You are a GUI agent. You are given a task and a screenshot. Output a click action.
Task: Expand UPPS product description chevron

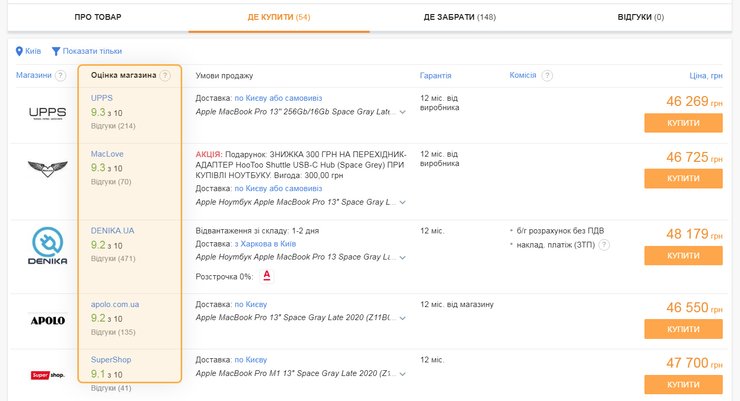coord(402,112)
